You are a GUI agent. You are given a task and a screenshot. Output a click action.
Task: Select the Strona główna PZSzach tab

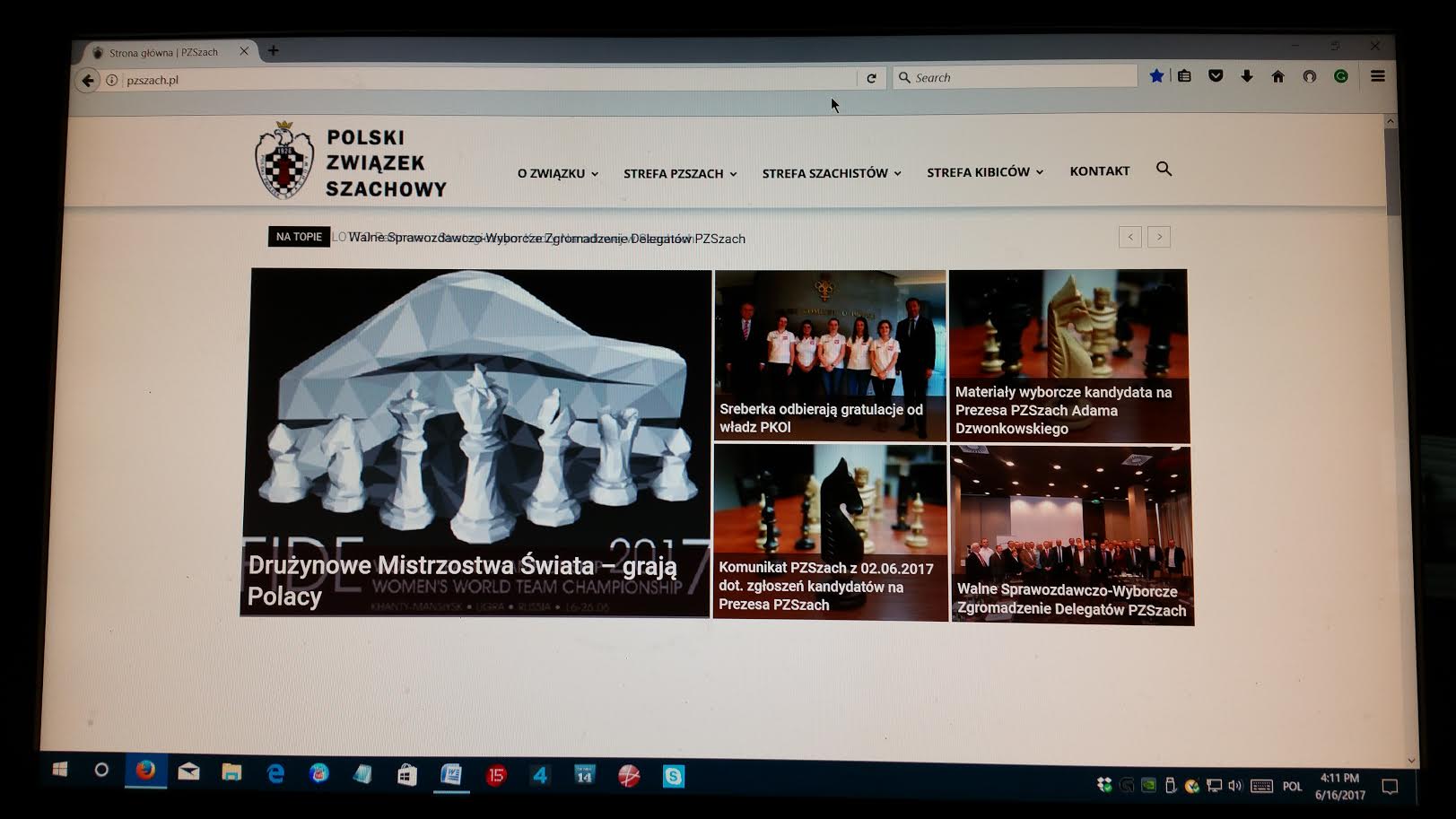click(x=163, y=52)
